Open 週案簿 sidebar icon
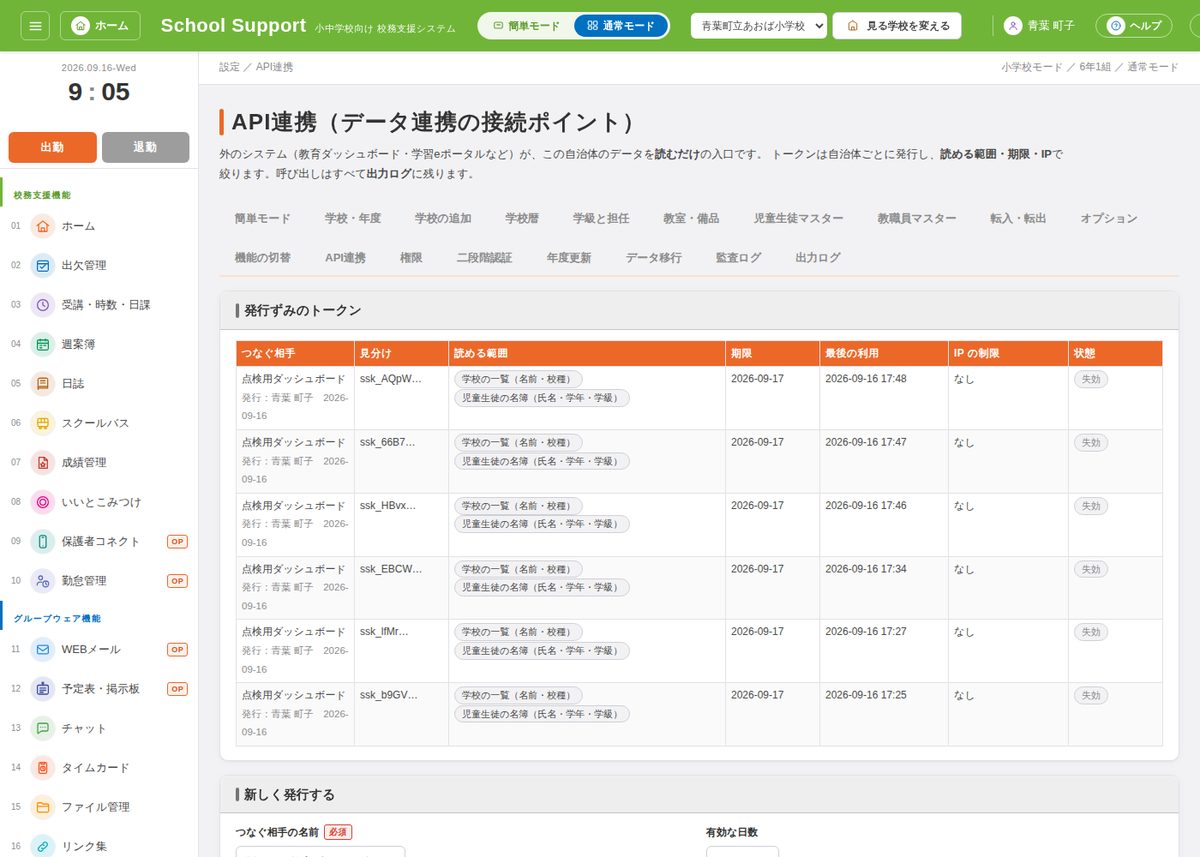The image size is (1200, 857). (x=43, y=344)
